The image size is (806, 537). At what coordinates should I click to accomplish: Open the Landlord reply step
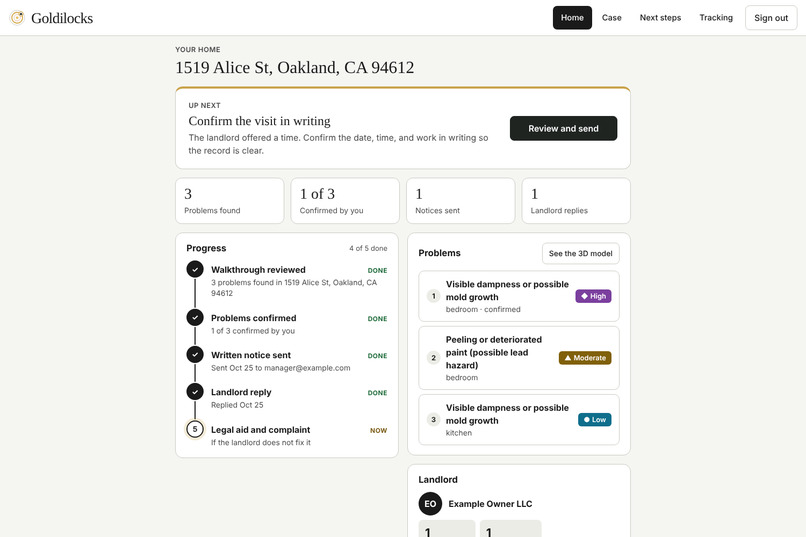287,398
